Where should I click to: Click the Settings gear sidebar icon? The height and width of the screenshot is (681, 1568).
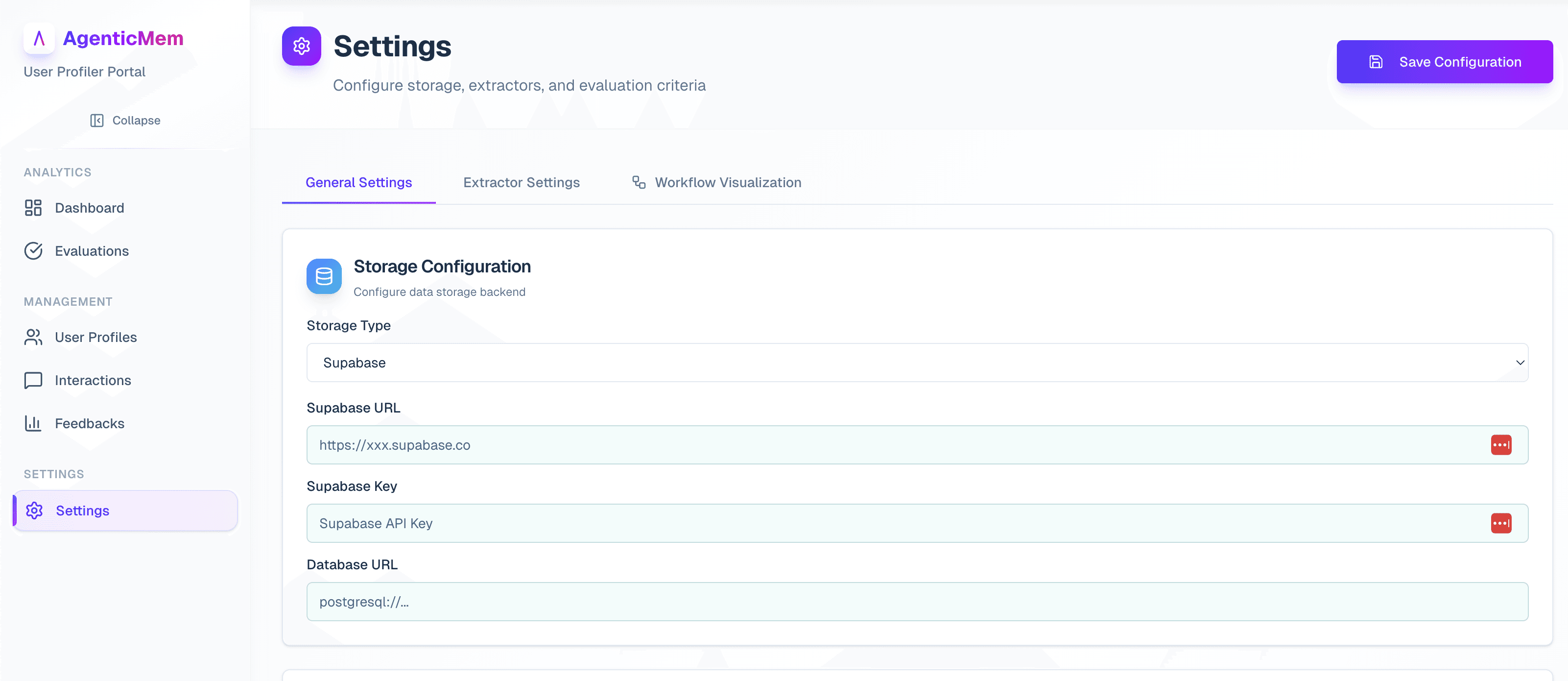pyautogui.click(x=34, y=511)
